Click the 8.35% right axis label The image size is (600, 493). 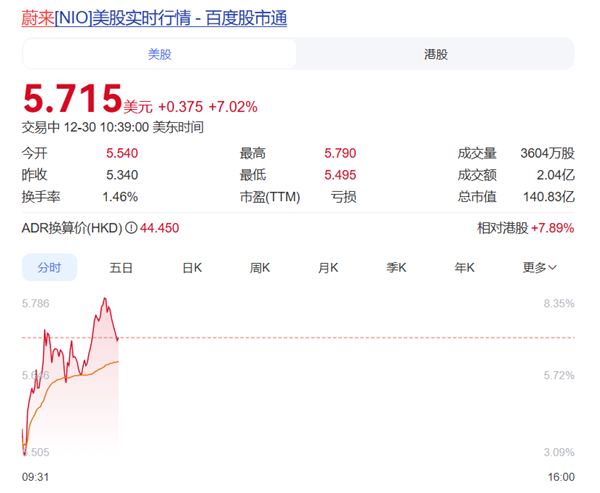tap(559, 304)
